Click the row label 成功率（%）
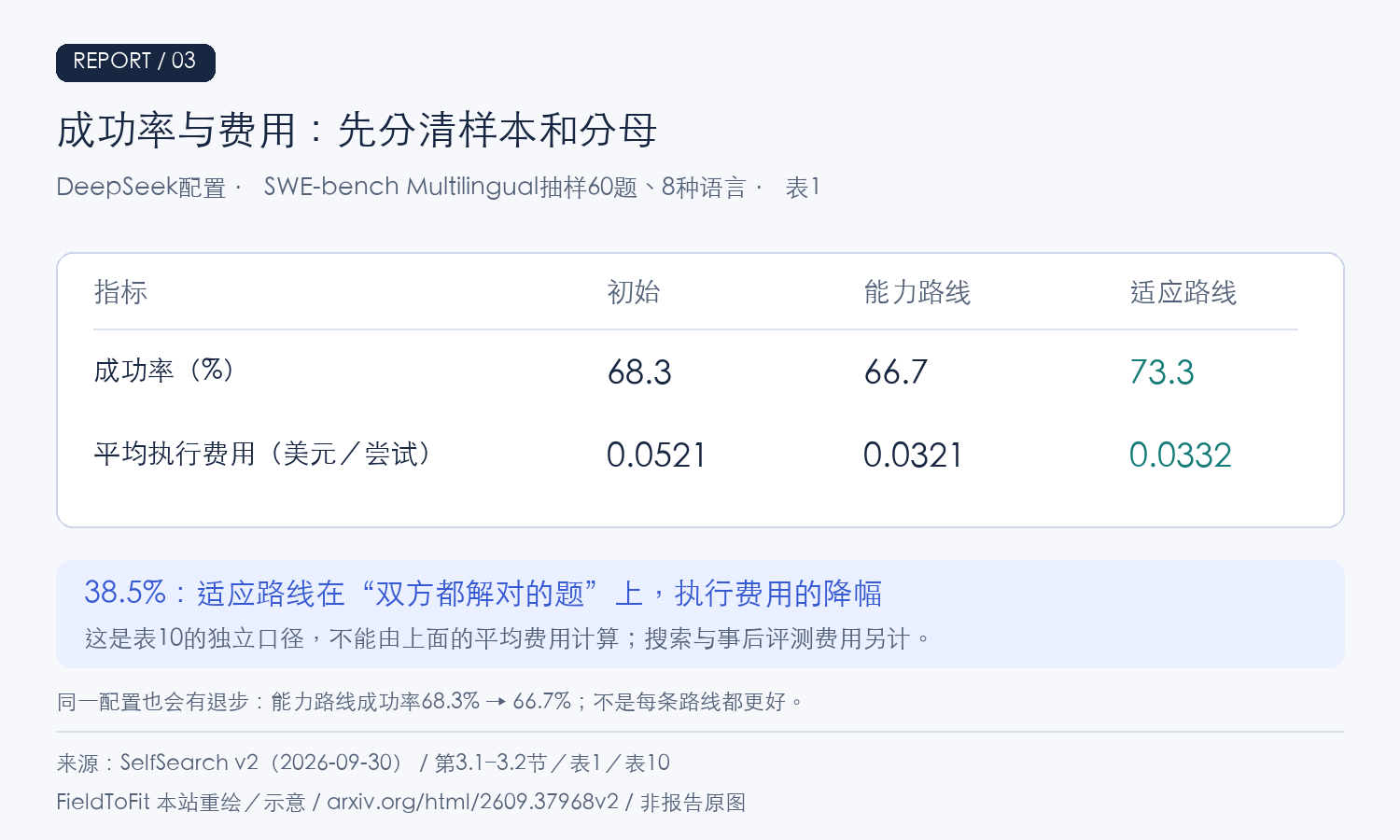1400x840 pixels. [x=164, y=371]
